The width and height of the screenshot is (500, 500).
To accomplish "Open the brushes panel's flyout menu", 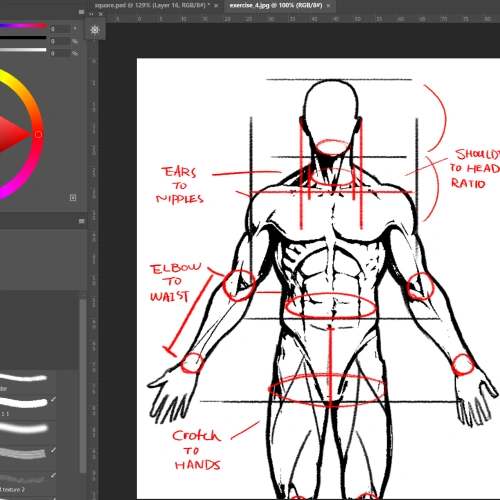I will (x=82, y=221).
